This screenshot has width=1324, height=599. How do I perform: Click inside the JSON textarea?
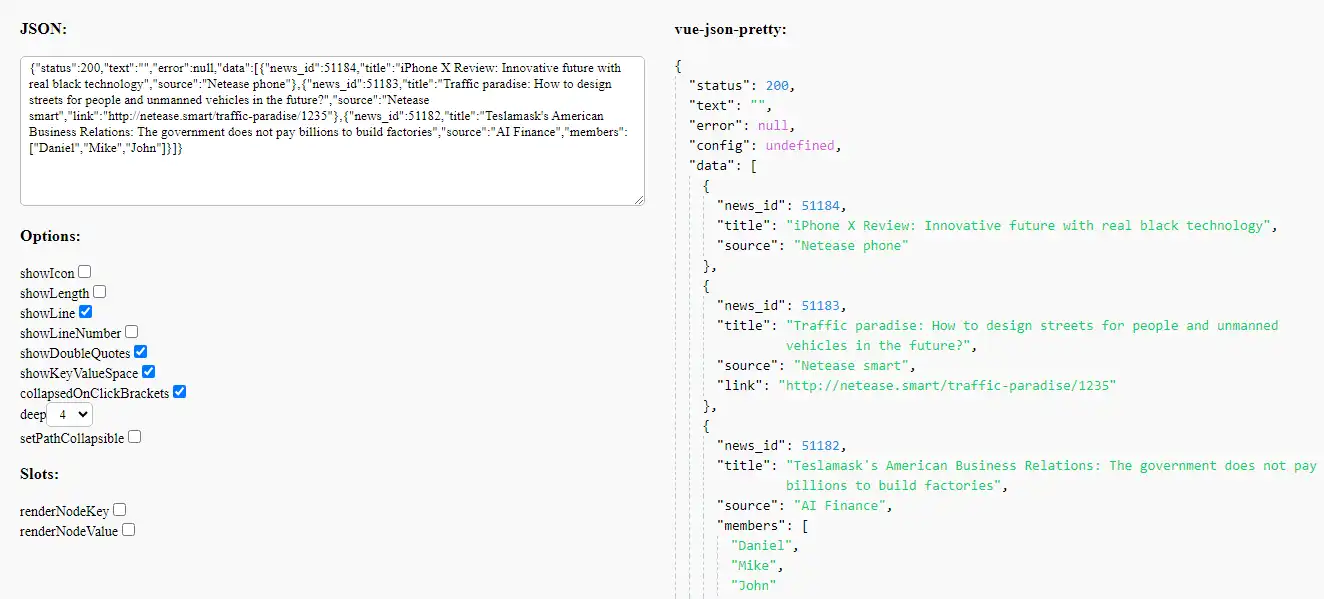332,131
